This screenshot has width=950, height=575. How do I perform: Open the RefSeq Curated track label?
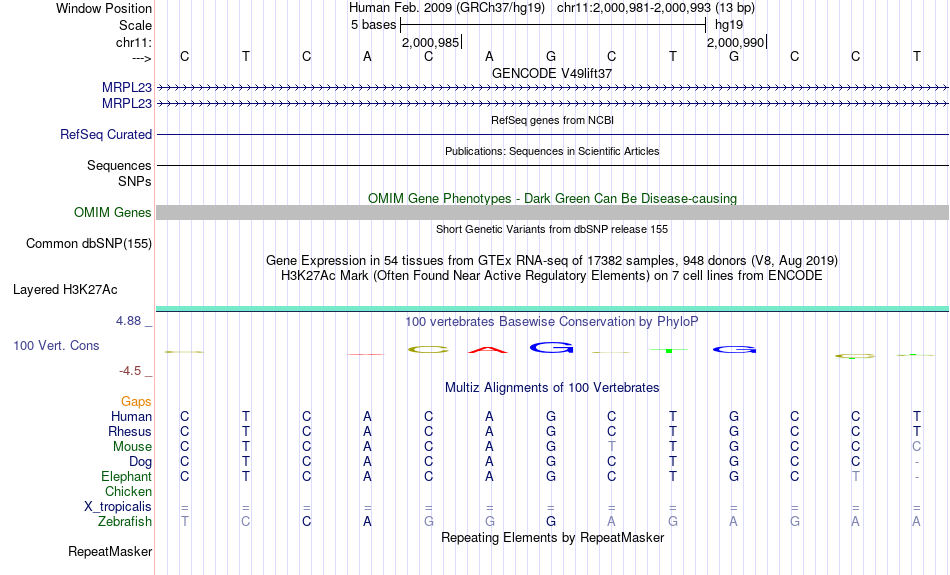tap(106, 135)
